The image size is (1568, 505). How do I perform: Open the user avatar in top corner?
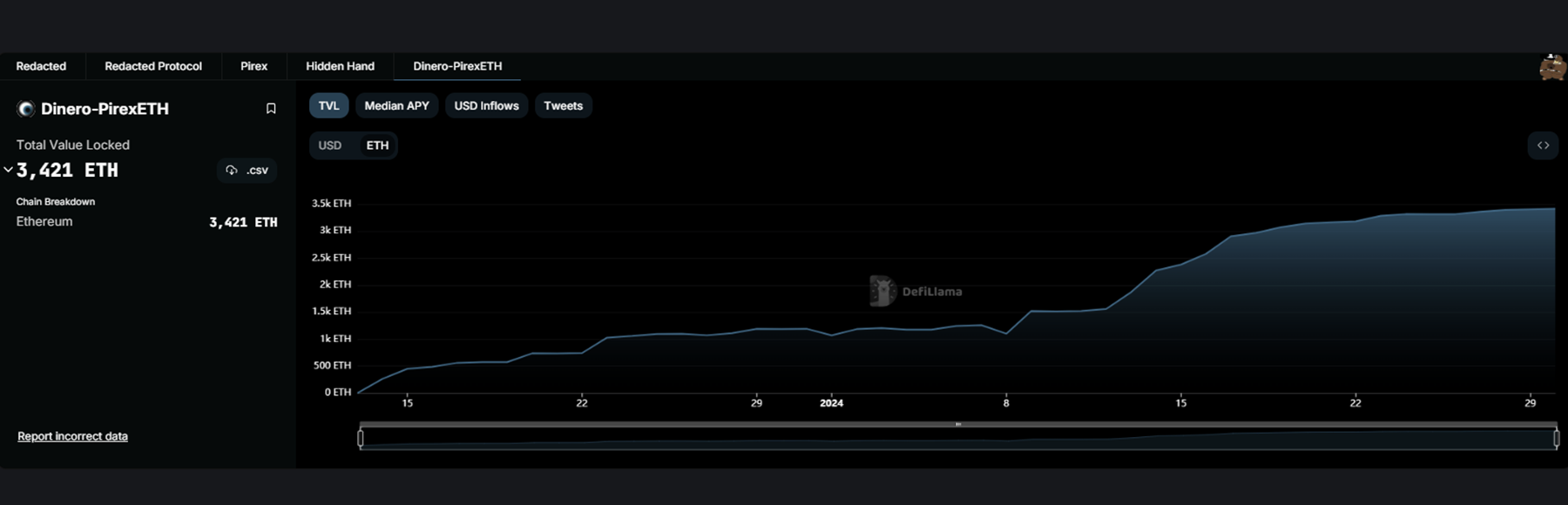[x=1552, y=67]
